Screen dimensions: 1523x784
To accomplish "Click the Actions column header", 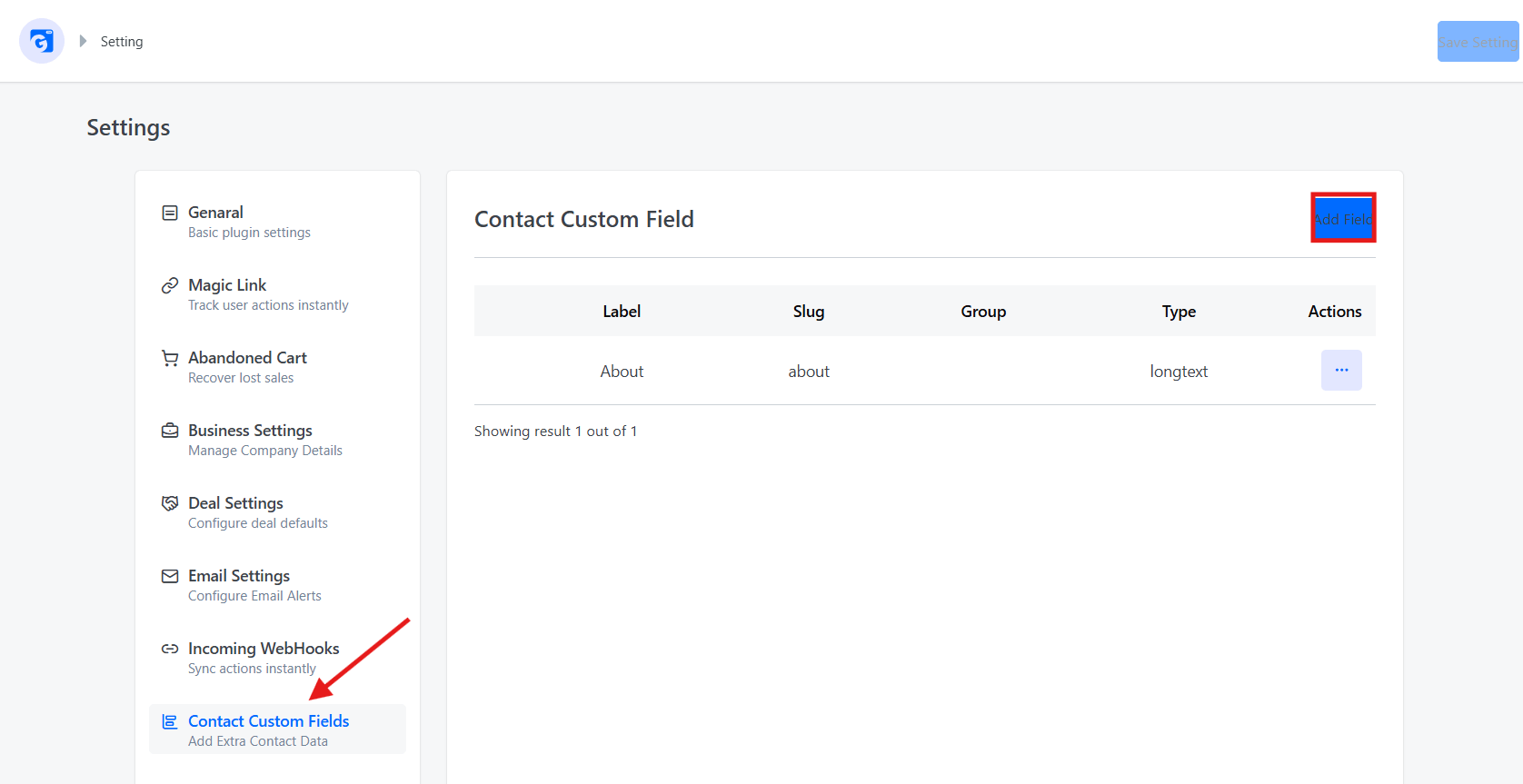I will pos(1335,312).
